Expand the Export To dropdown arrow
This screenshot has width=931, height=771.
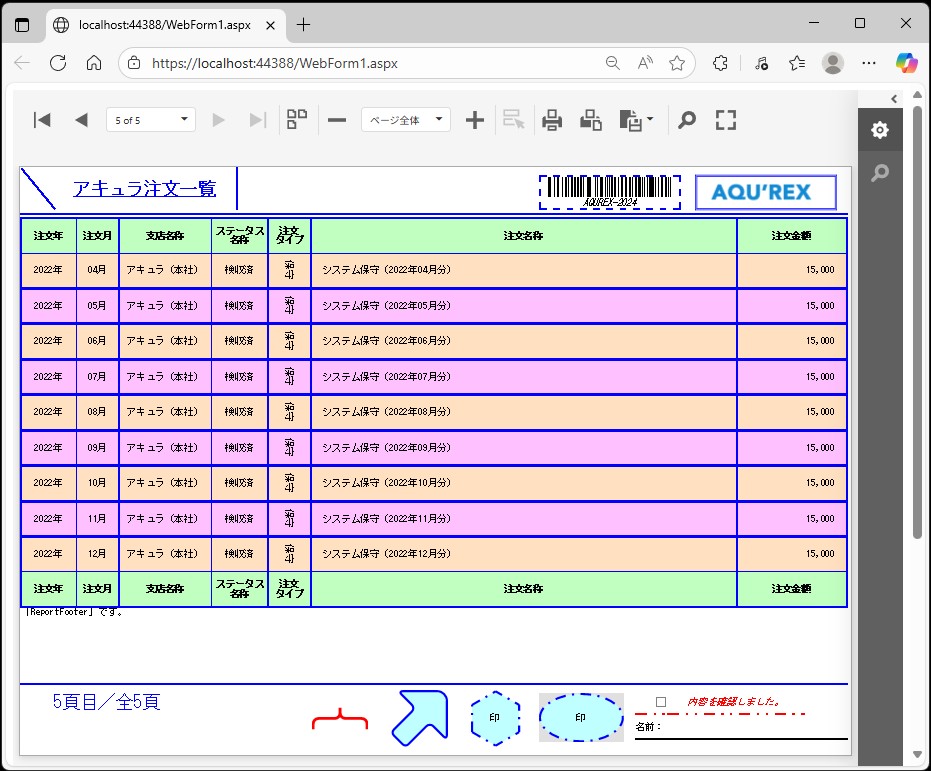coord(651,121)
